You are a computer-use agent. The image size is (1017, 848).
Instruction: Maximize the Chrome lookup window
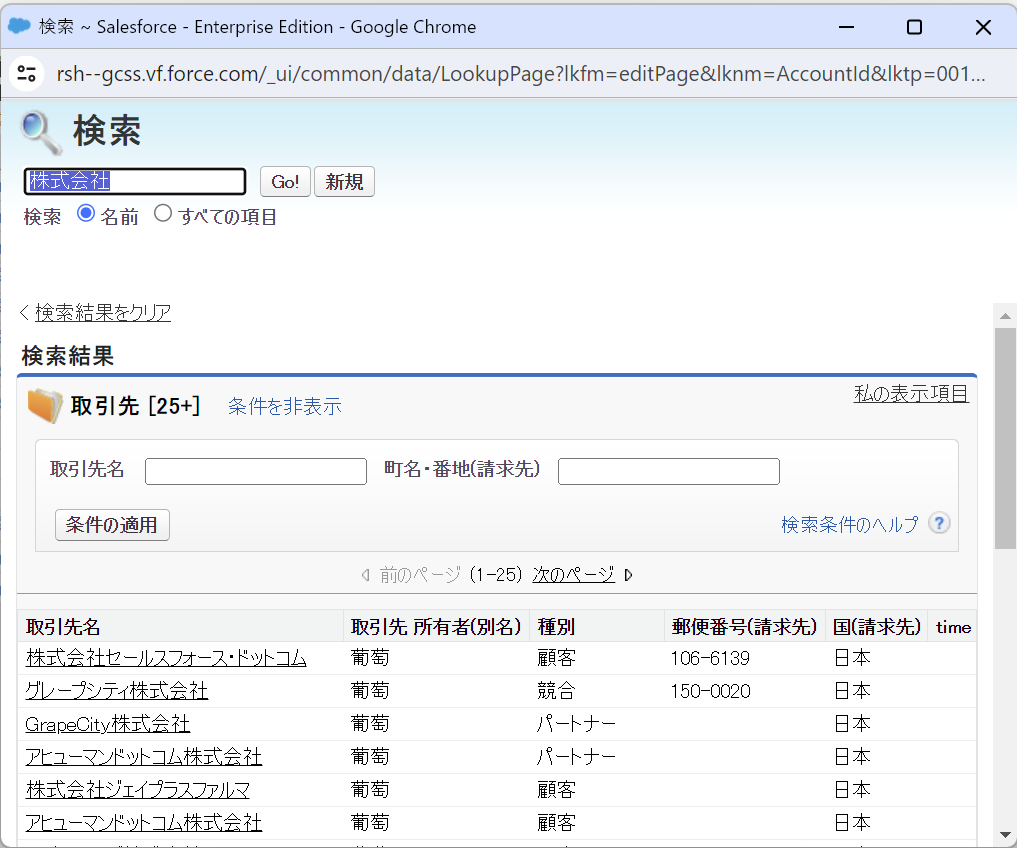tap(915, 27)
